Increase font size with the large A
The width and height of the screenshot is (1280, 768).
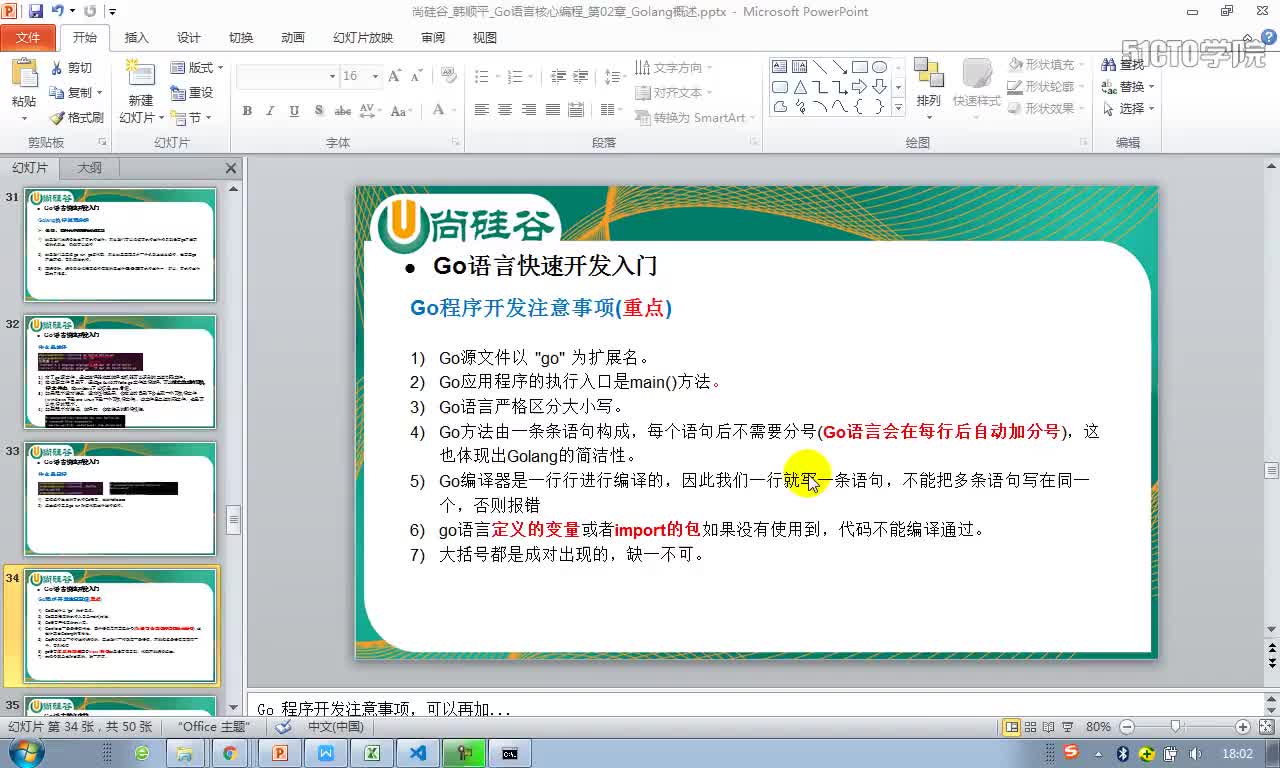coord(394,76)
